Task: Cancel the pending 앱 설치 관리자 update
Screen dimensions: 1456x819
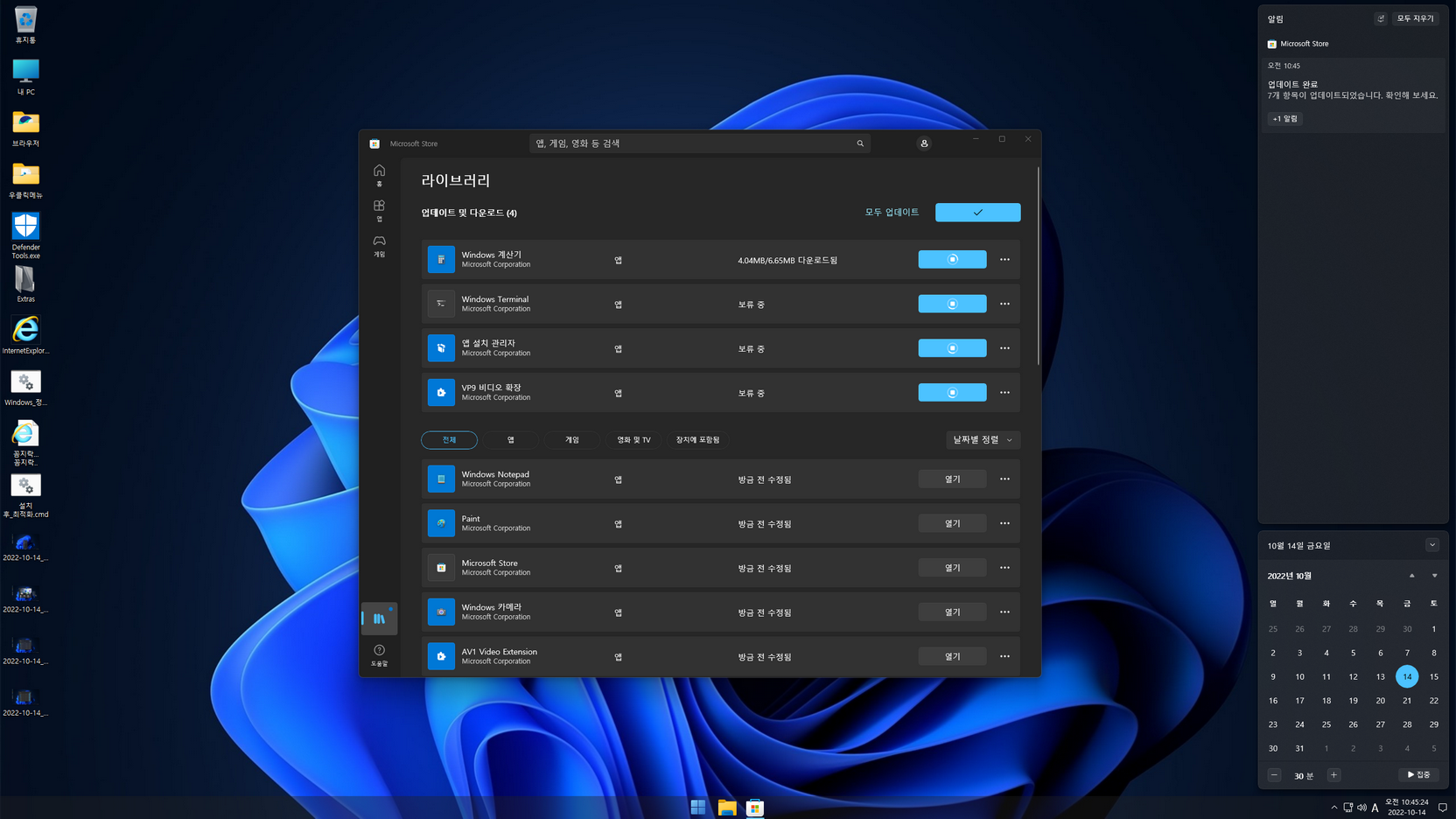Action: [x=952, y=348]
